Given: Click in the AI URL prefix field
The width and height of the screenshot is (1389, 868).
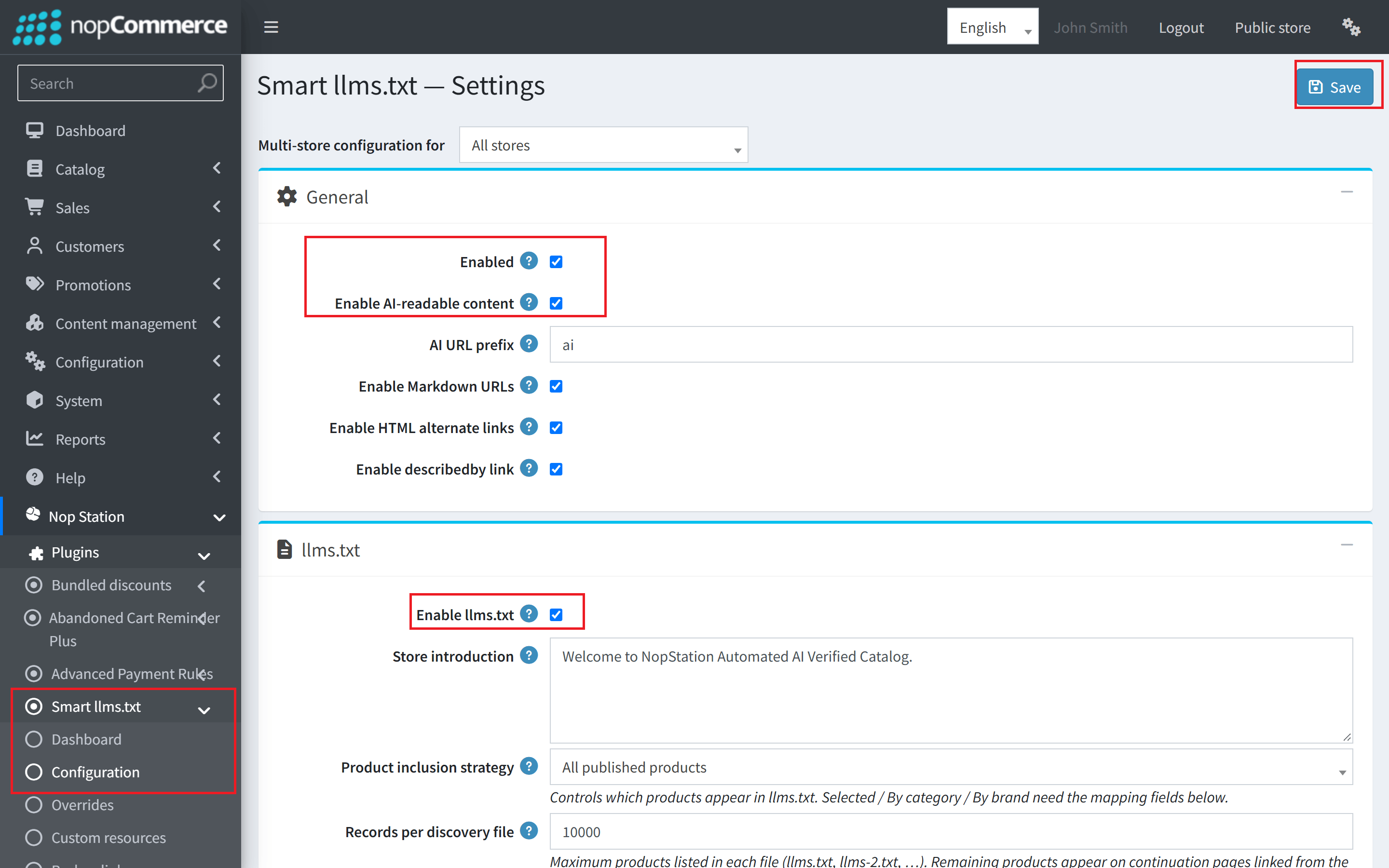Looking at the screenshot, I should pos(951,344).
